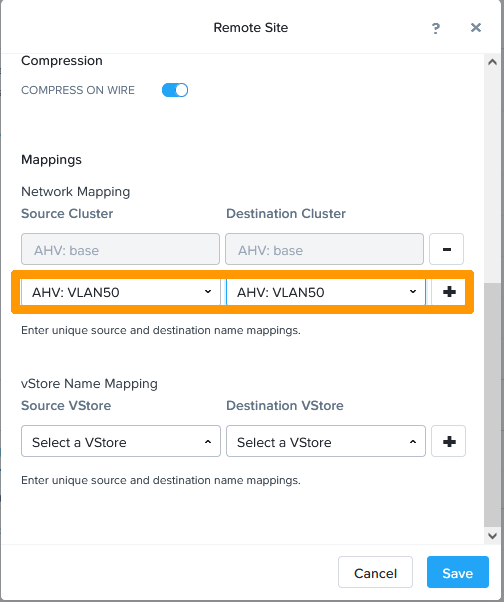Image resolution: width=504 pixels, height=602 pixels.
Task: Click the Cancel button
Action: 375,572
